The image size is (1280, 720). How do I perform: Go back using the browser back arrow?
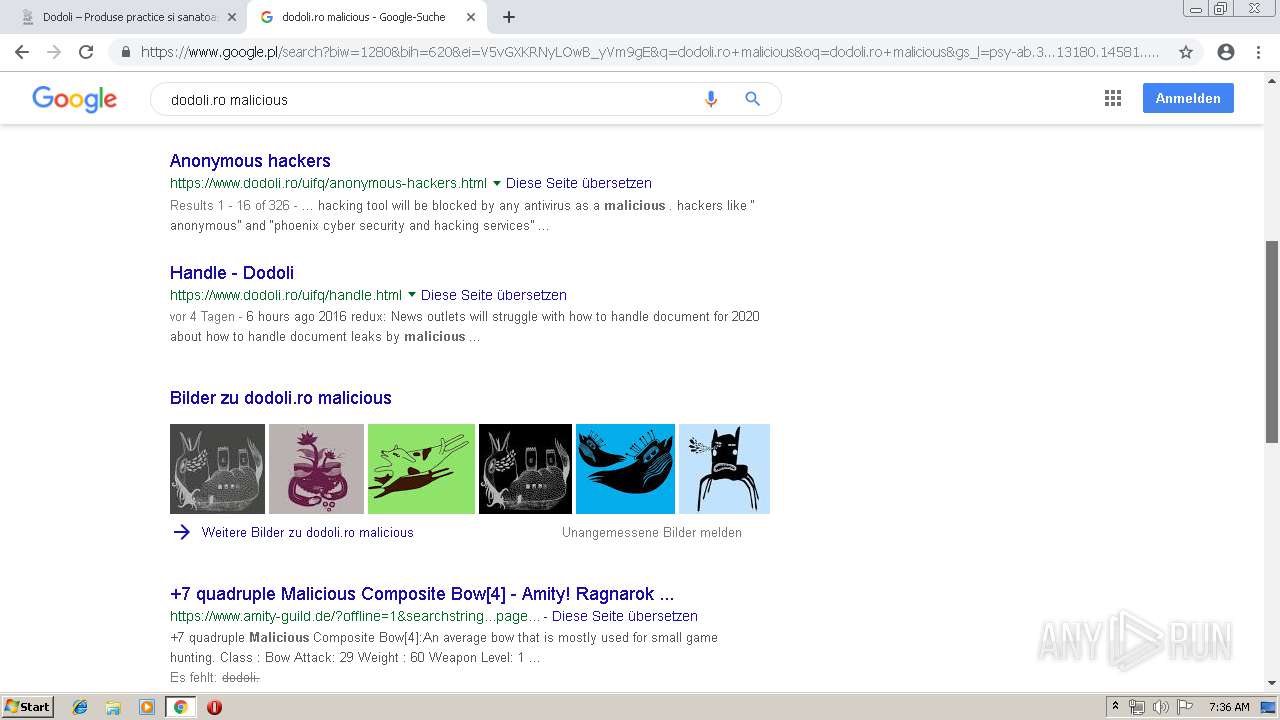[22, 52]
